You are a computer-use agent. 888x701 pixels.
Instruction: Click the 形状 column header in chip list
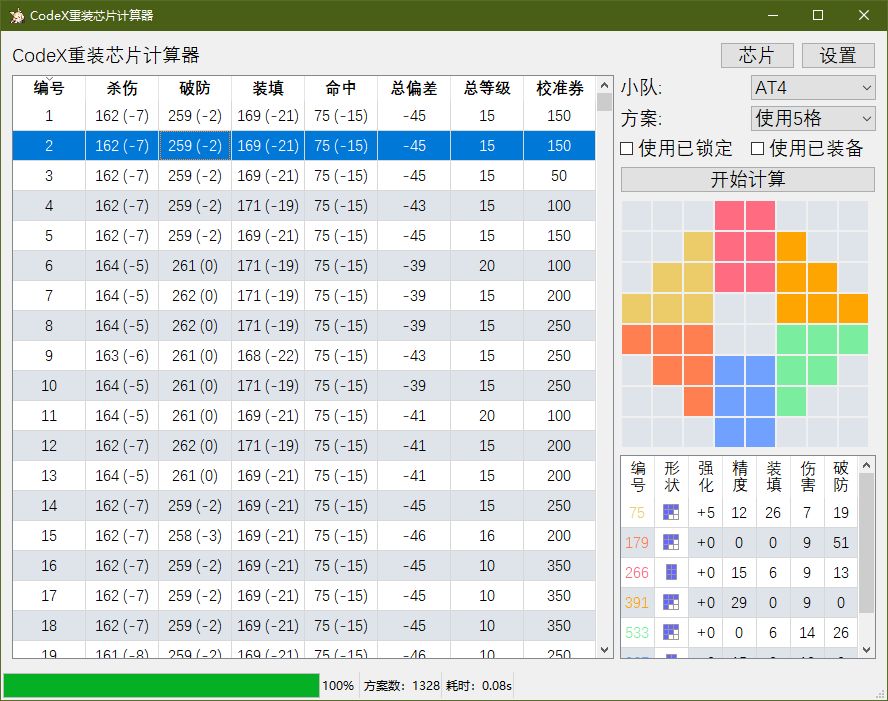coord(672,477)
